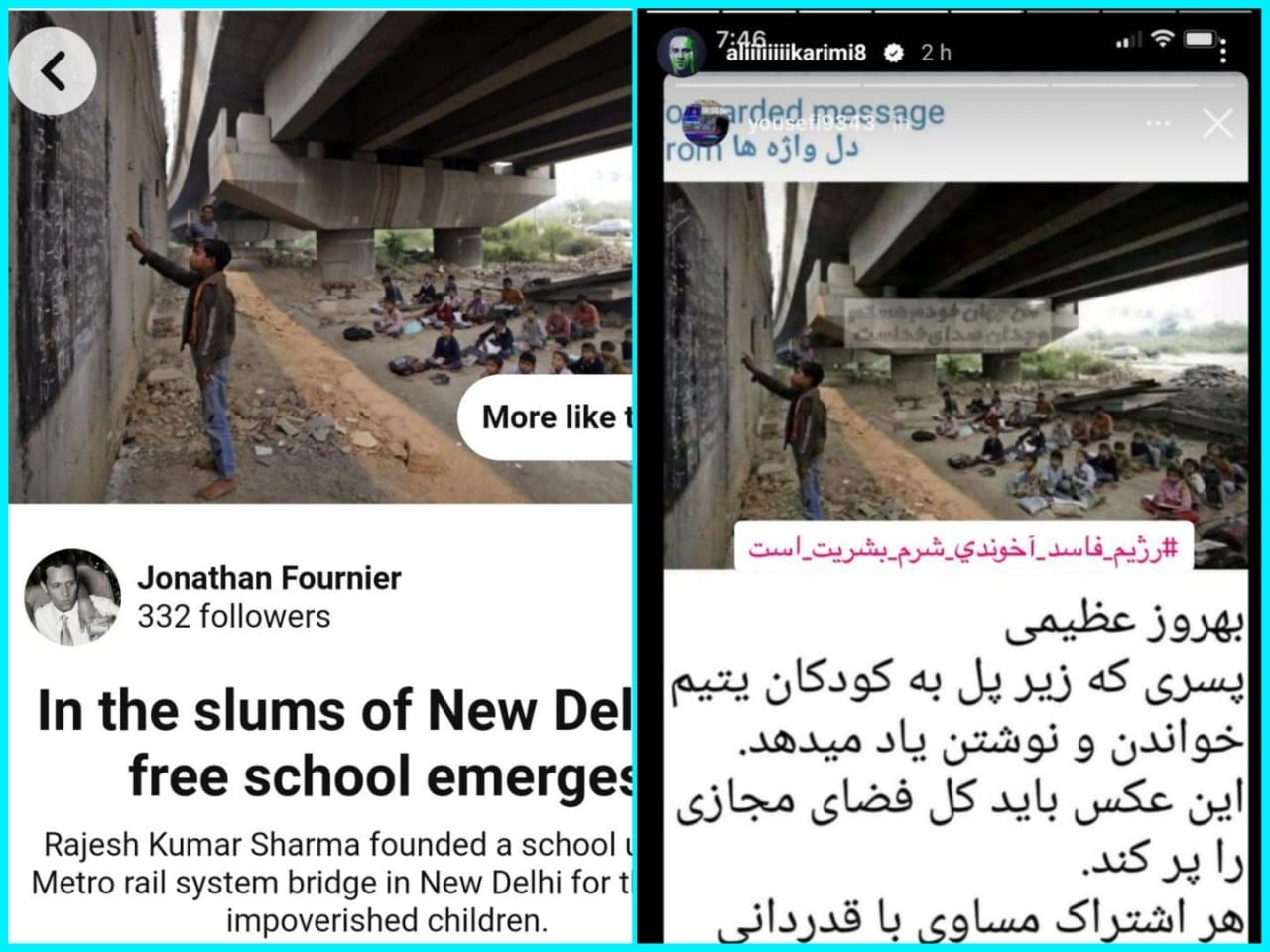This screenshot has width=1270, height=952.
Task: View the 332 followers count
Action: click(x=233, y=617)
